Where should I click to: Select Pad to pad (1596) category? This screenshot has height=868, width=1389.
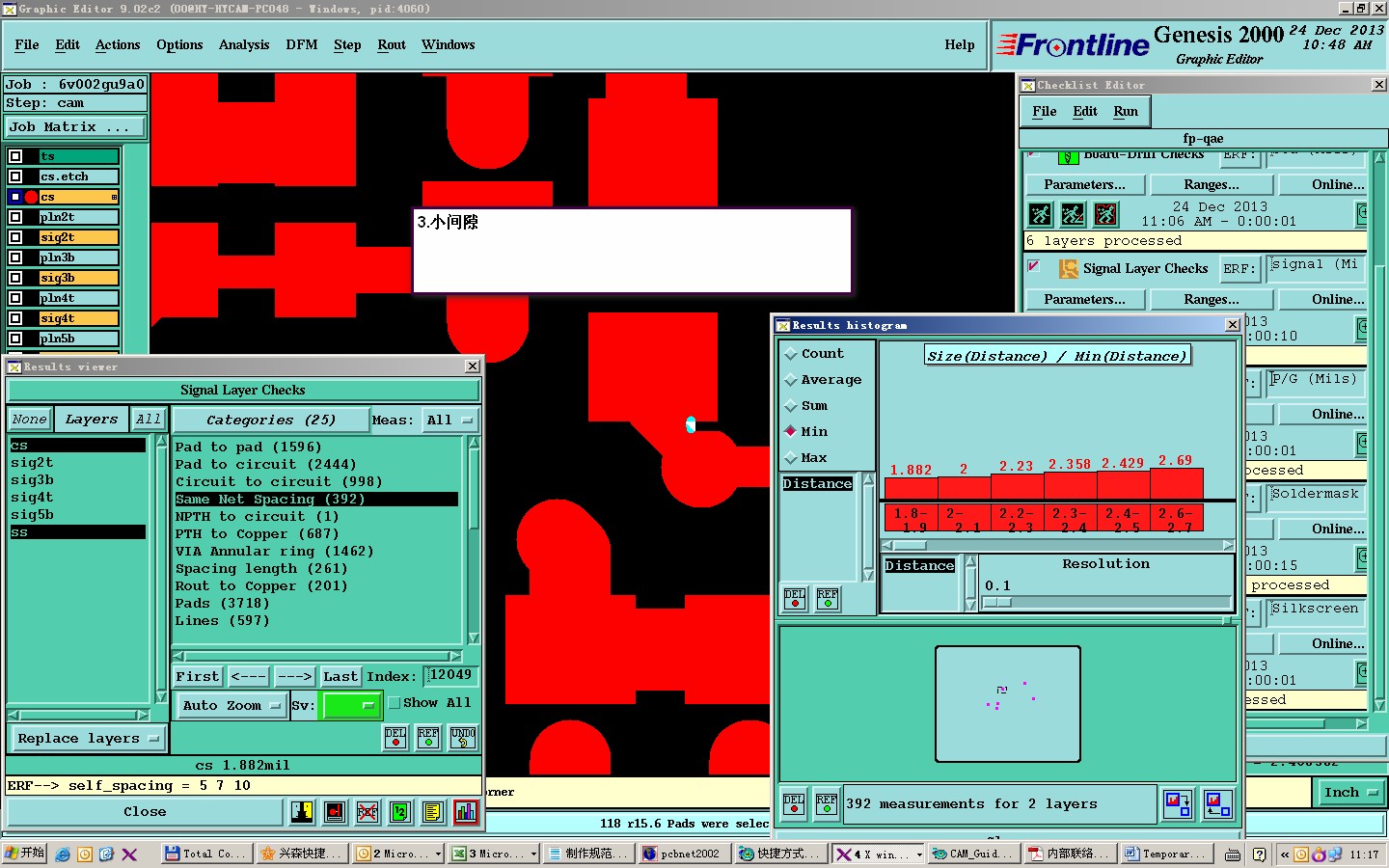(316, 448)
